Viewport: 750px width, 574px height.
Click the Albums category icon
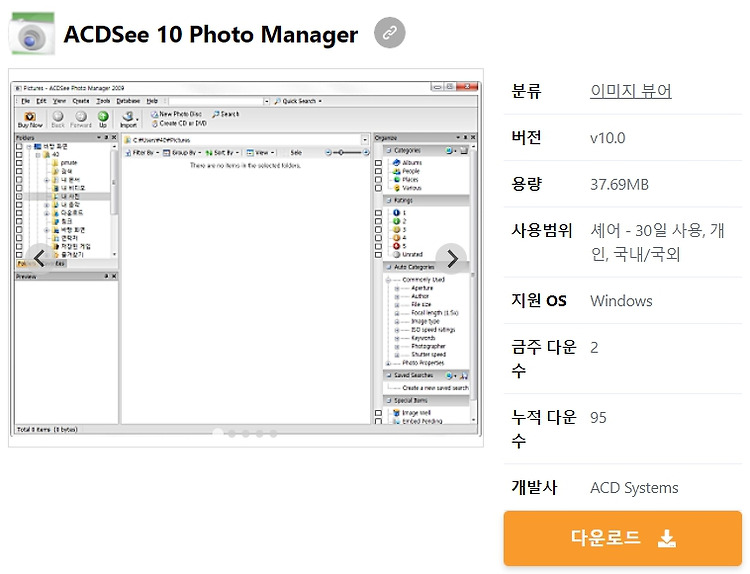(x=396, y=163)
